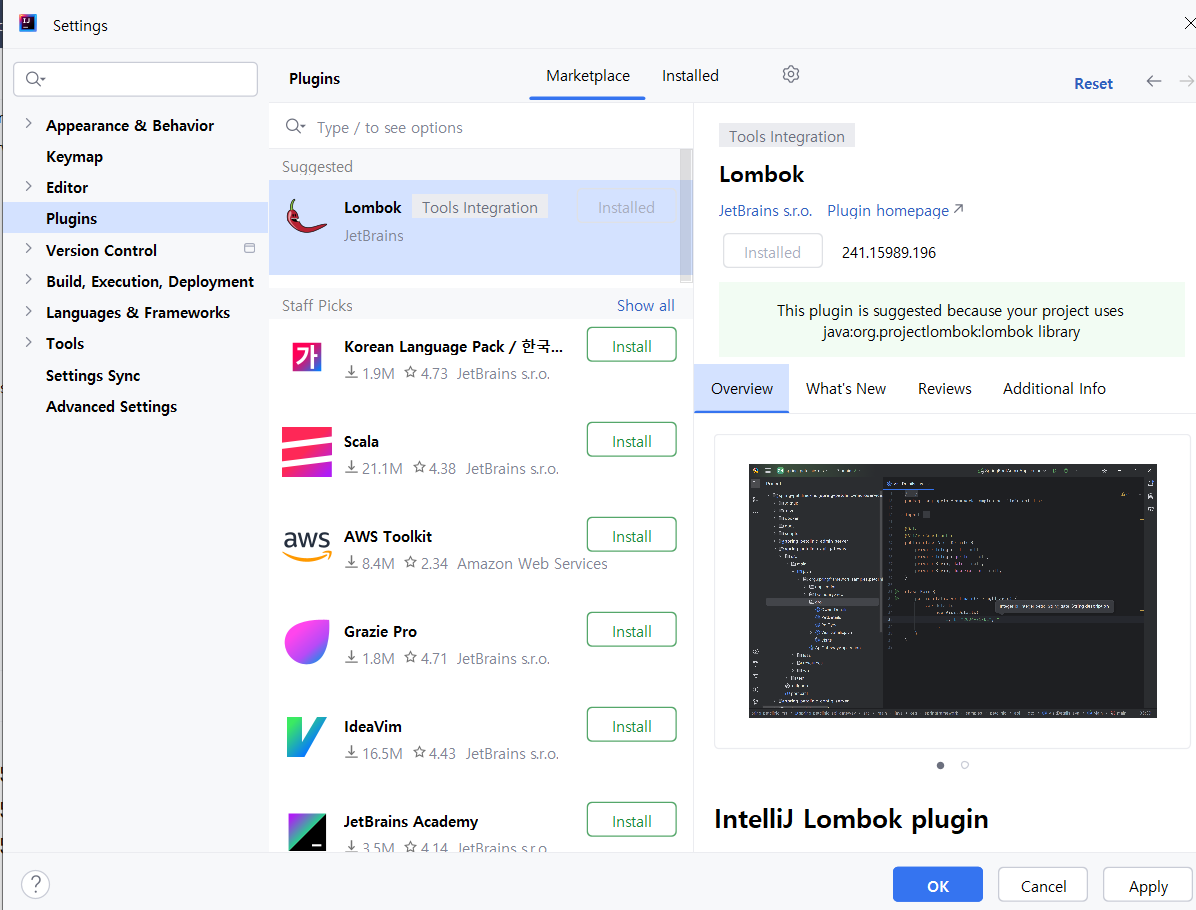Click the plugin list vertical scrollbar
This screenshot has width=1196, height=910.
[x=686, y=216]
